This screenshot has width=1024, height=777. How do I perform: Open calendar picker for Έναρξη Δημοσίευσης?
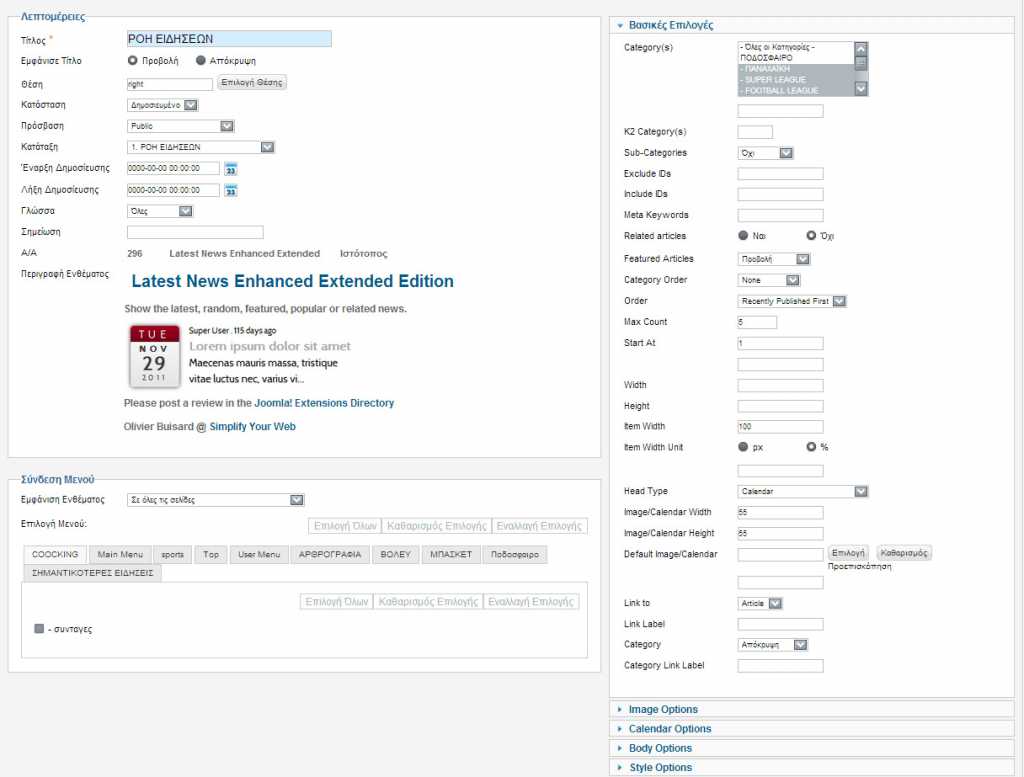[230, 169]
